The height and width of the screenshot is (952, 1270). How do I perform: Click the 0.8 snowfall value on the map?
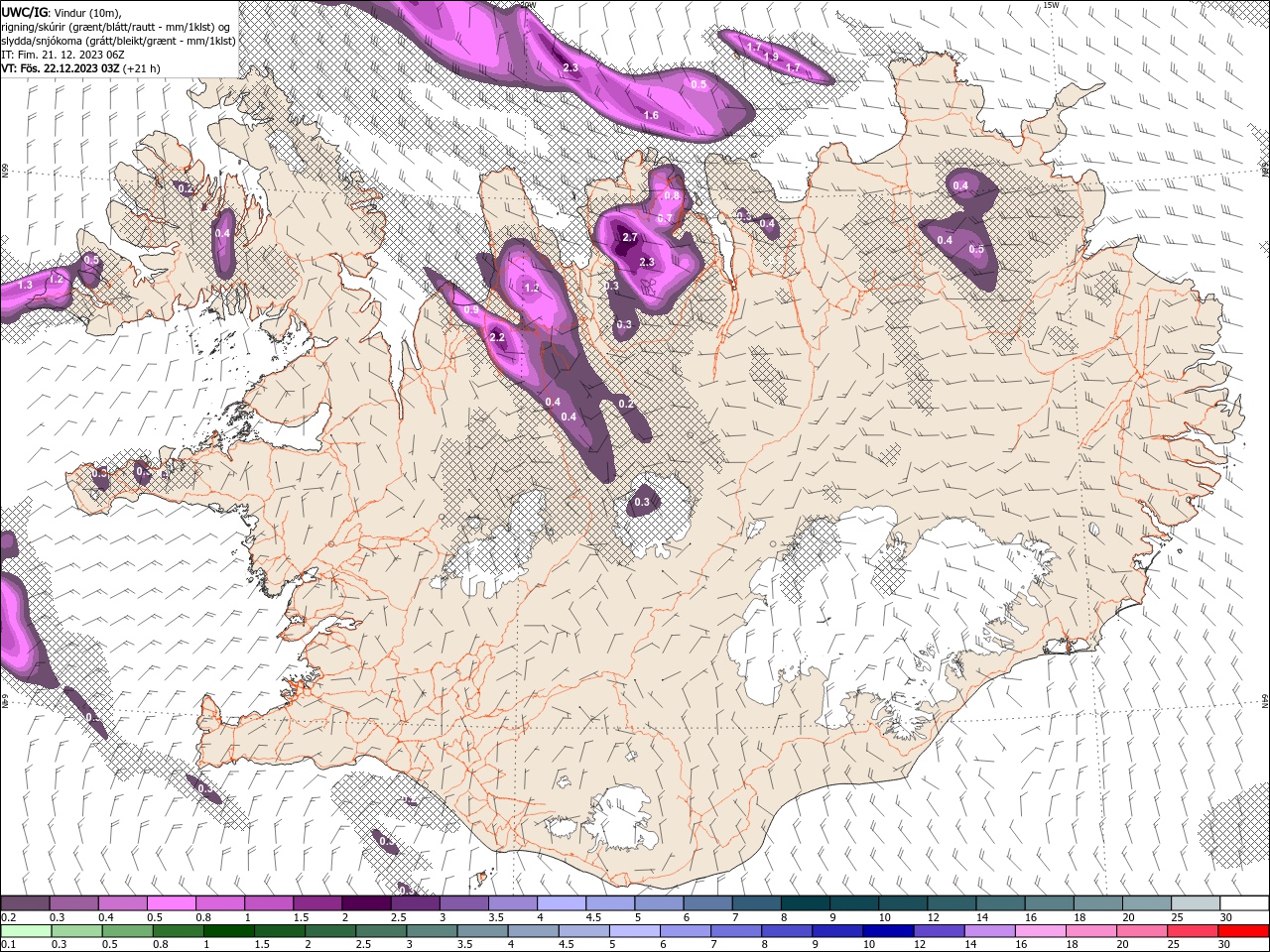pyautogui.click(x=672, y=195)
